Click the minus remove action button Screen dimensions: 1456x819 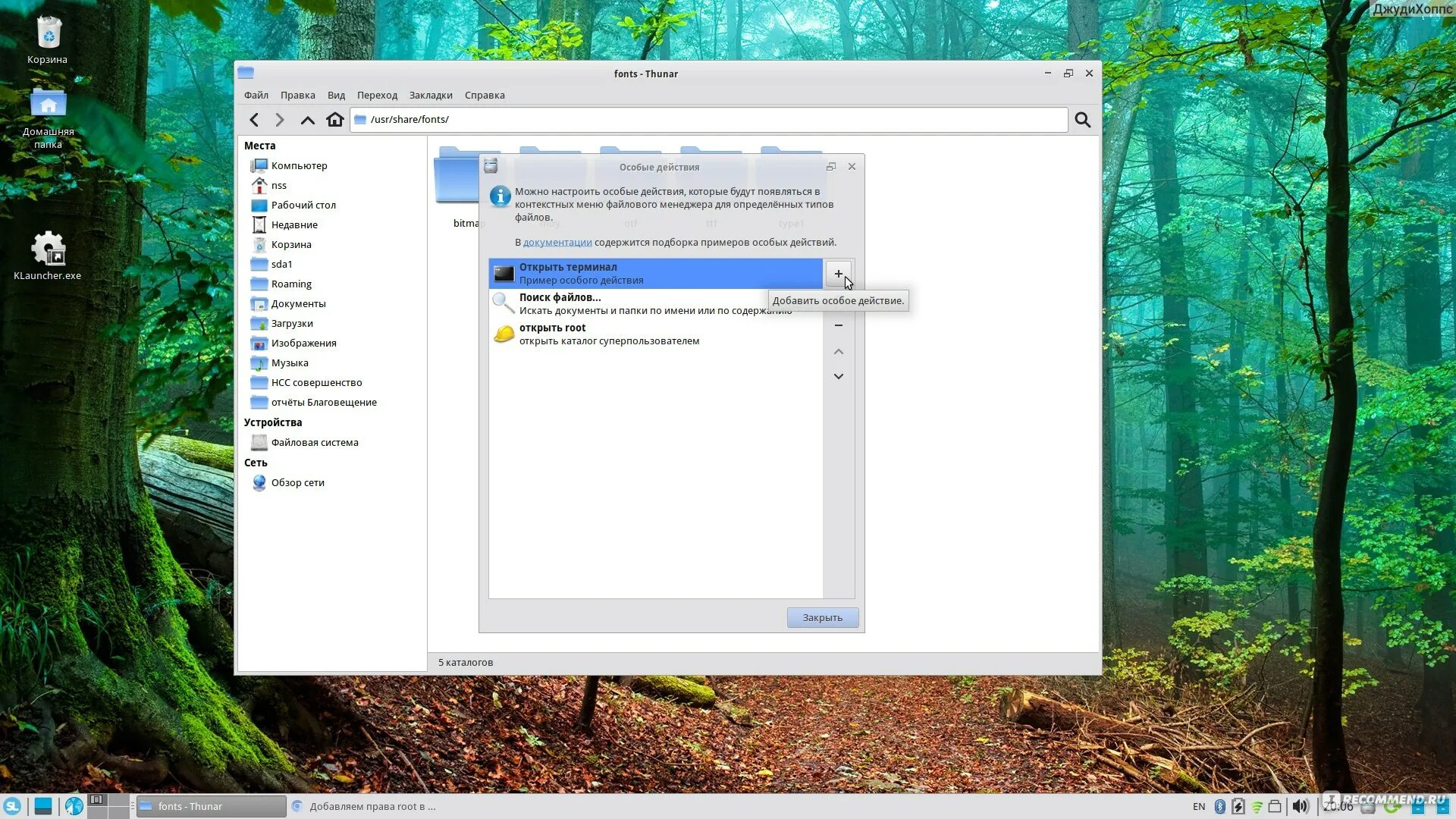click(x=838, y=325)
